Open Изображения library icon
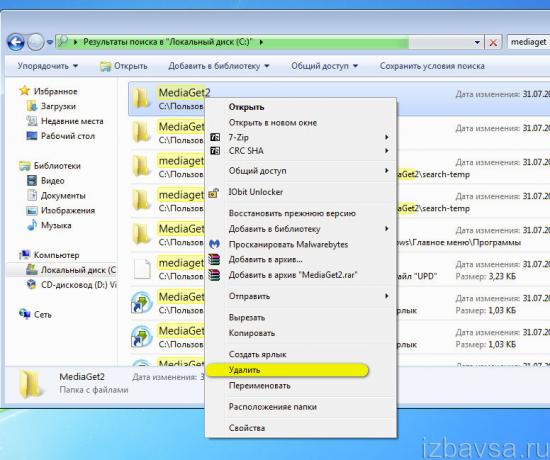The image size is (550, 460). 32,211
